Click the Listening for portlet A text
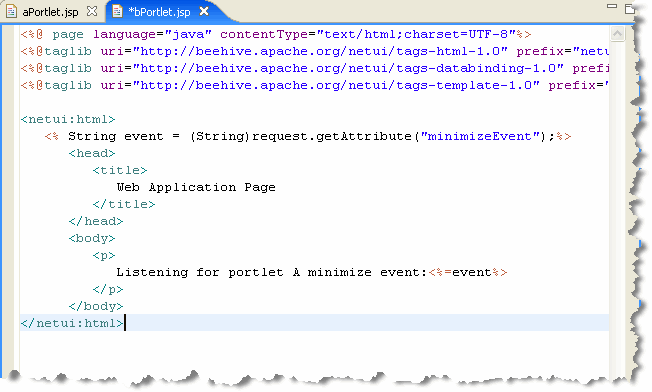Screen dimensions: 652x392 272,273
